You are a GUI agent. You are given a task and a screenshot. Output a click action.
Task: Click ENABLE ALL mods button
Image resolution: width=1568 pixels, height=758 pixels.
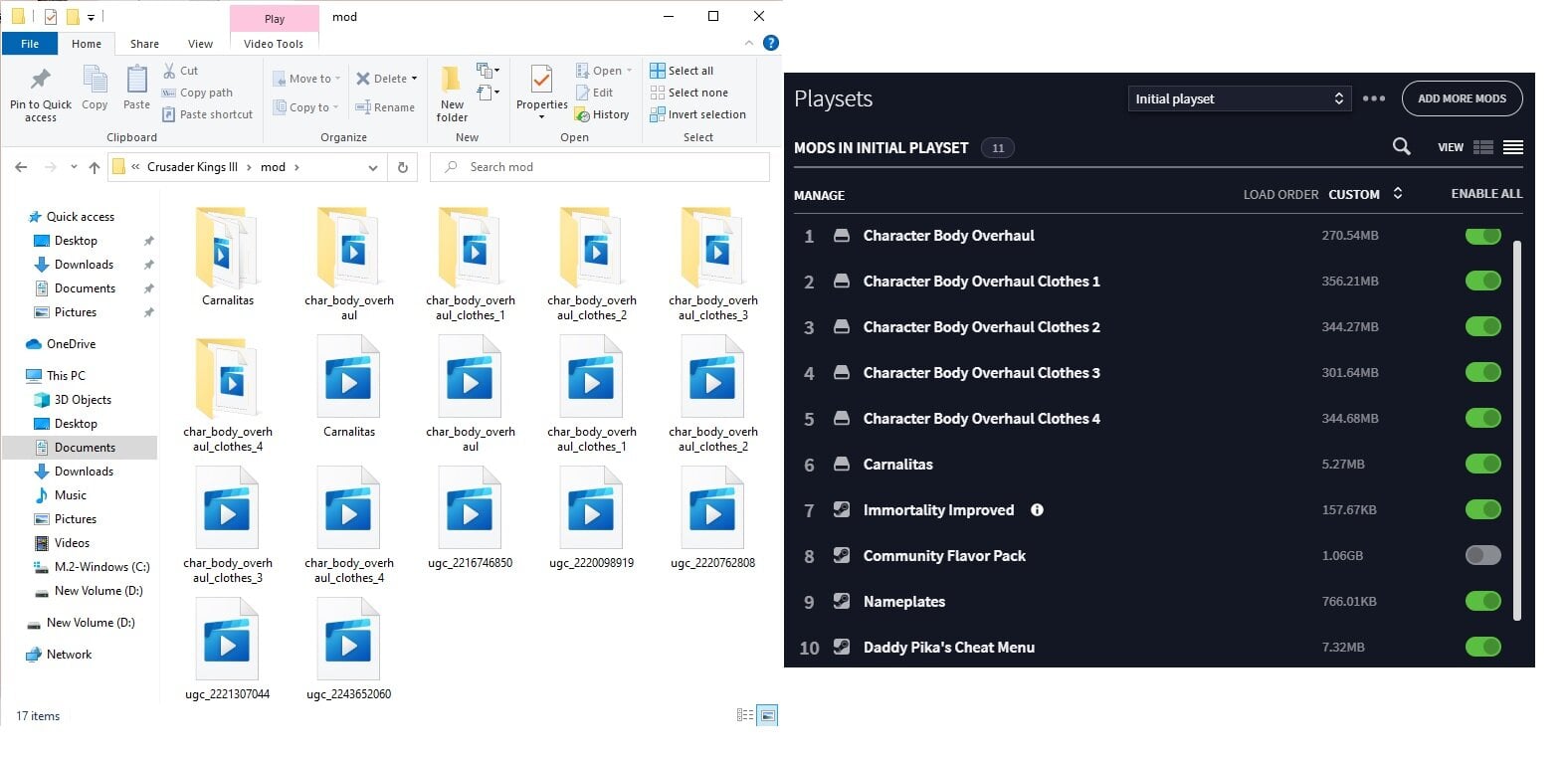pos(1486,194)
